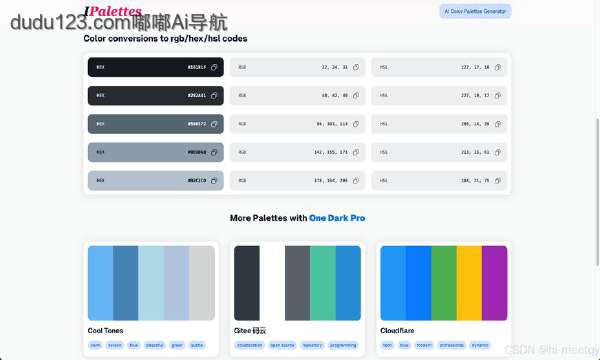The image size is (600, 360).
Task: Copy HSL value of the lightest blue-gray row
Action: pyautogui.click(x=497, y=181)
